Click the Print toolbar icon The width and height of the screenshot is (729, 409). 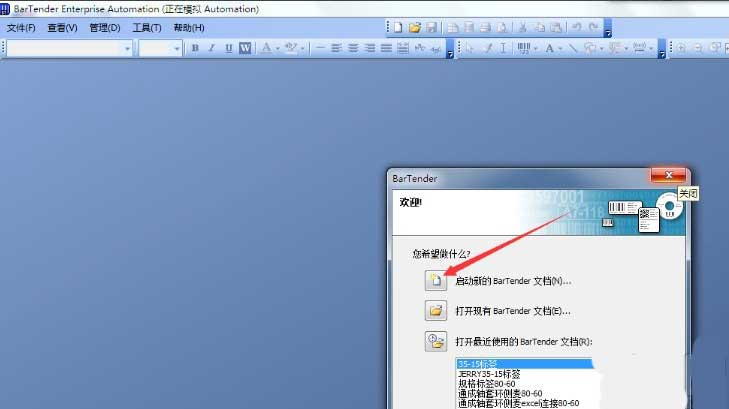click(x=485, y=27)
